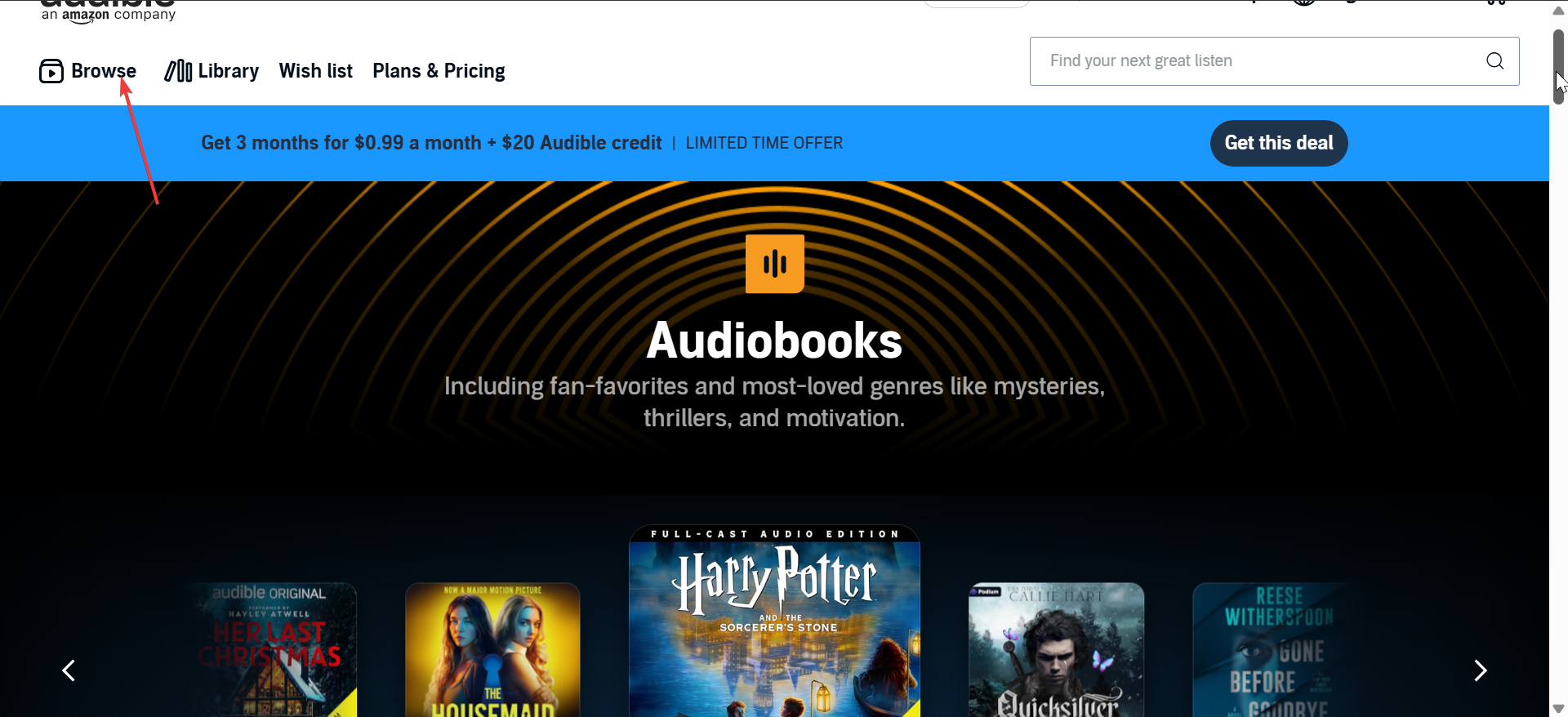Click the magnifying glass search icon

click(x=1494, y=60)
